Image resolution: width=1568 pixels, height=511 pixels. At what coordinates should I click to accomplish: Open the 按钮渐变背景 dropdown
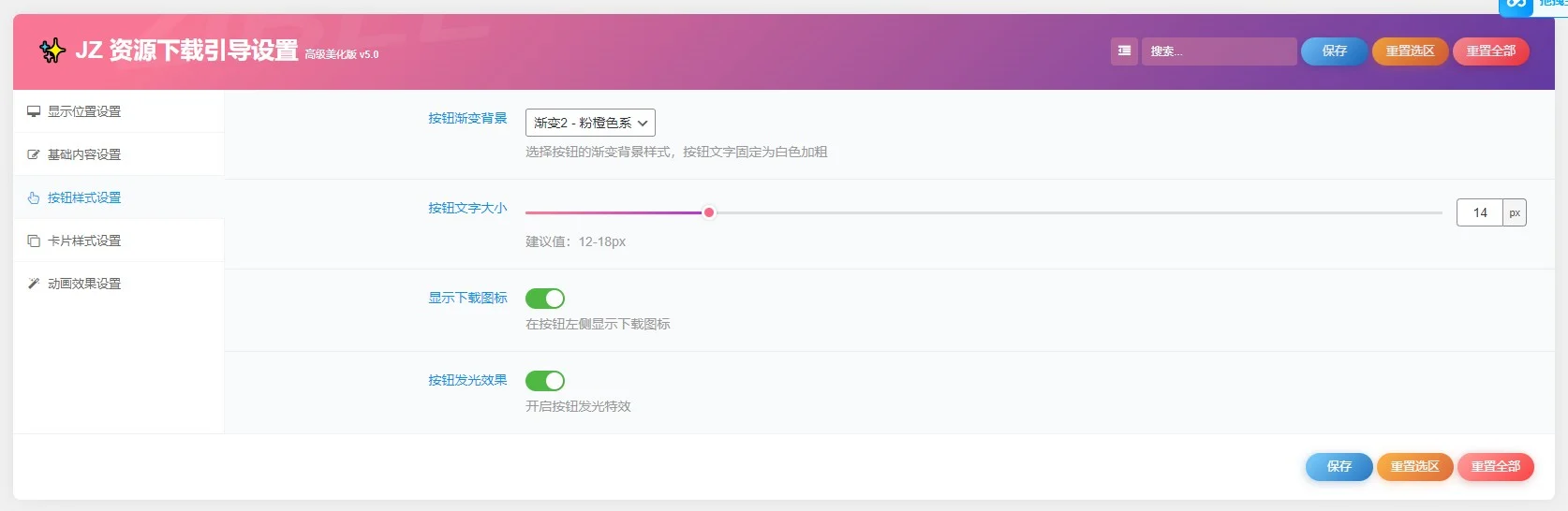tap(590, 123)
